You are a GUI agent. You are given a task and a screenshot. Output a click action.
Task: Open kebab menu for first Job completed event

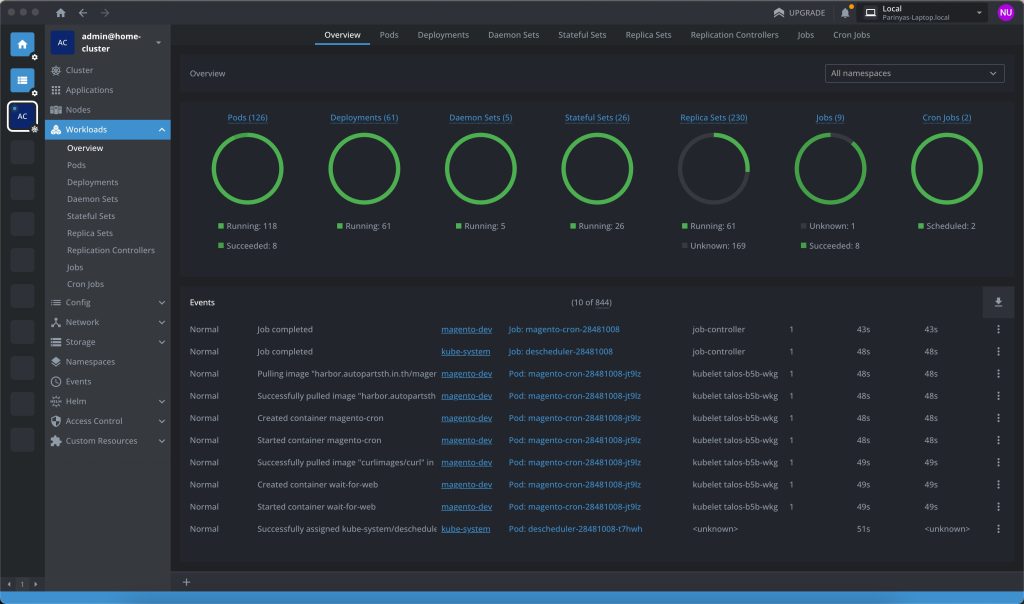tap(997, 329)
